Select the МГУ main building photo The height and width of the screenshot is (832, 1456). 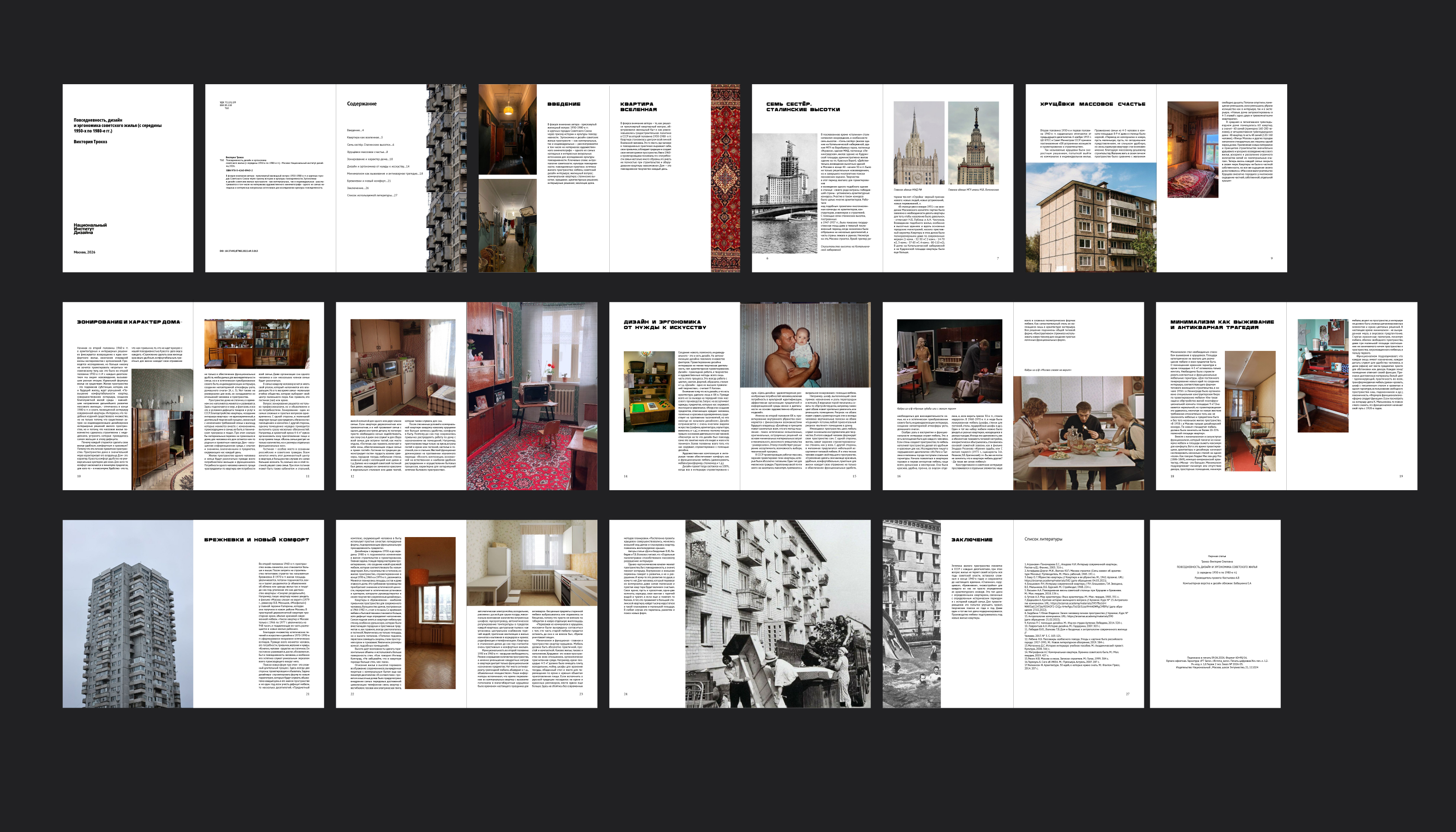tap(973, 143)
